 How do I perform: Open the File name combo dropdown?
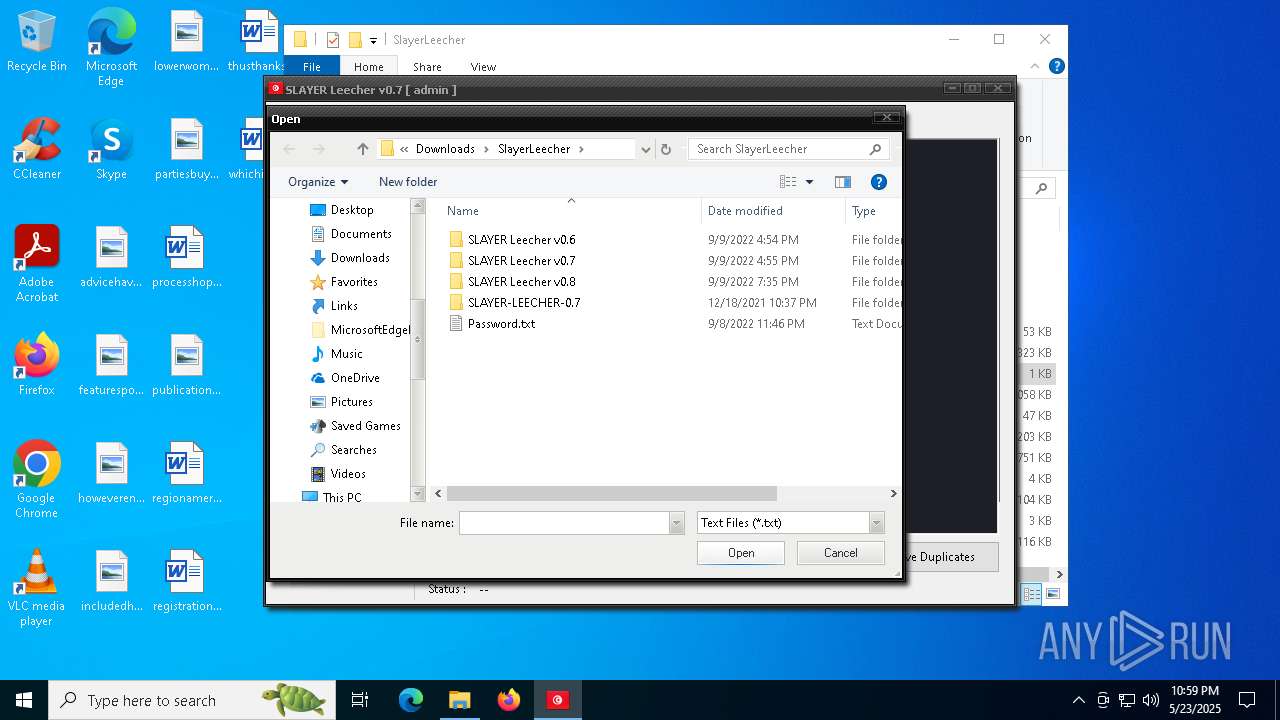tap(676, 523)
